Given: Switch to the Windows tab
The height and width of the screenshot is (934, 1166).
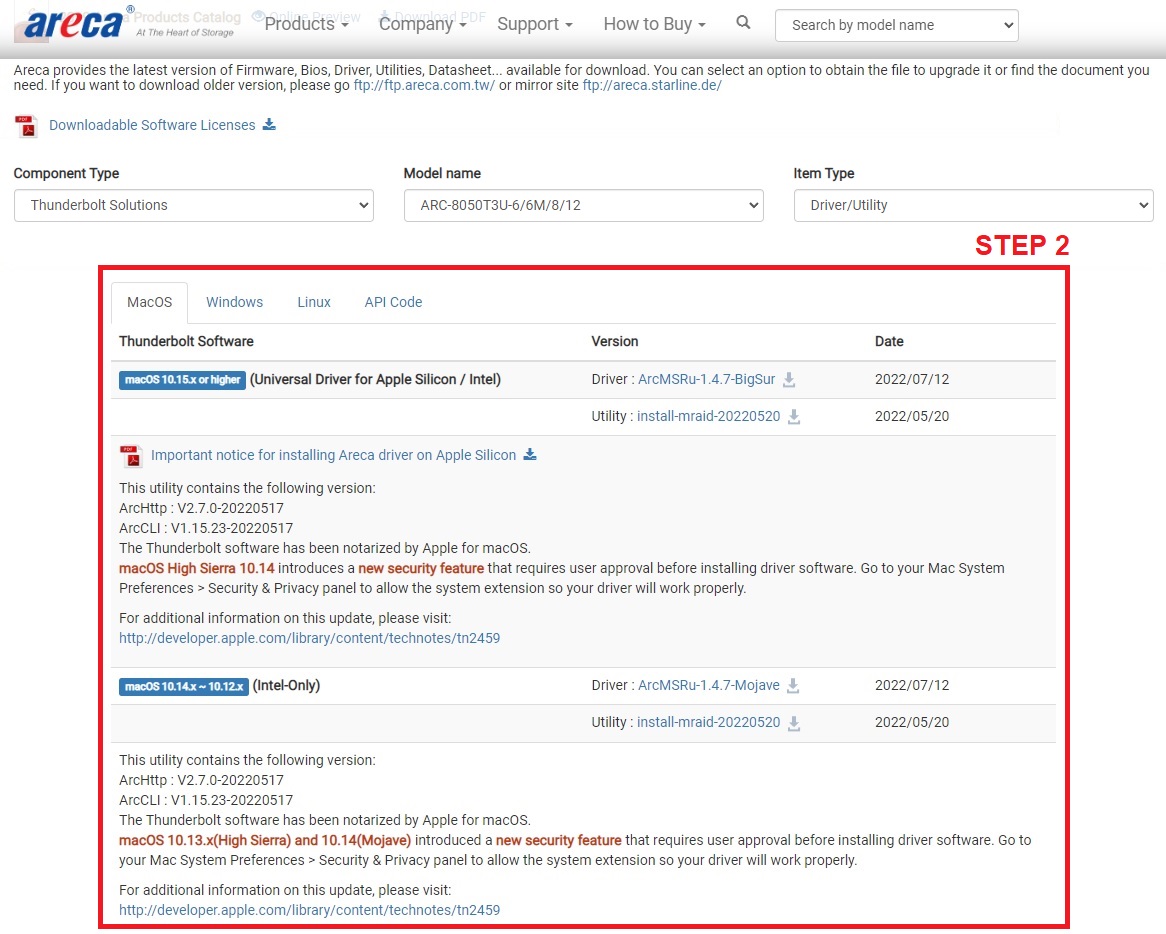Looking at the screenshot, I should 234,303.
